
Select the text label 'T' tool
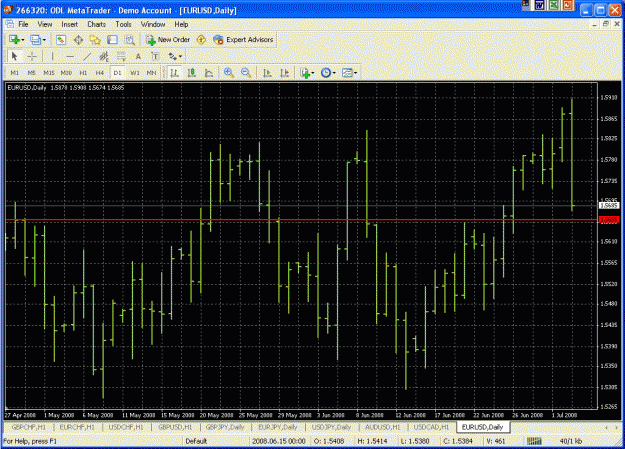click(155, 56)
